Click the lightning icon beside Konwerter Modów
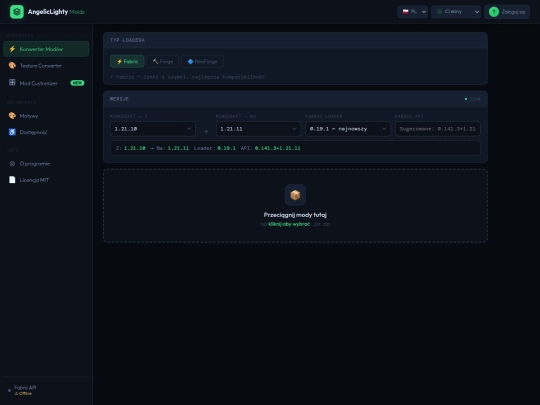Image resolution: width=540 pixels, height=405 pixels. click(12, 49)
